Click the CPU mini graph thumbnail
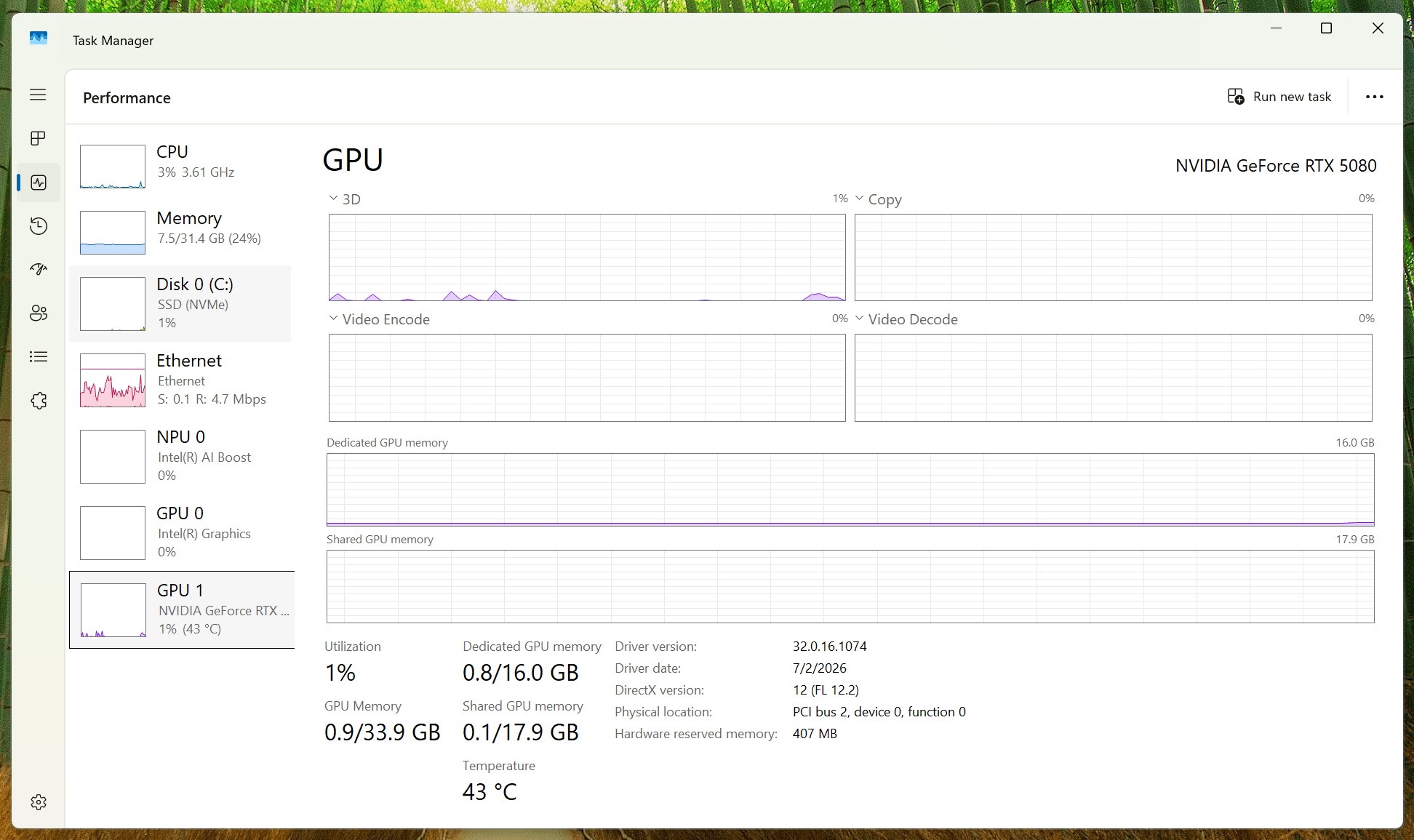Screen dimensions: 1414x840 (x=113, y=167)
